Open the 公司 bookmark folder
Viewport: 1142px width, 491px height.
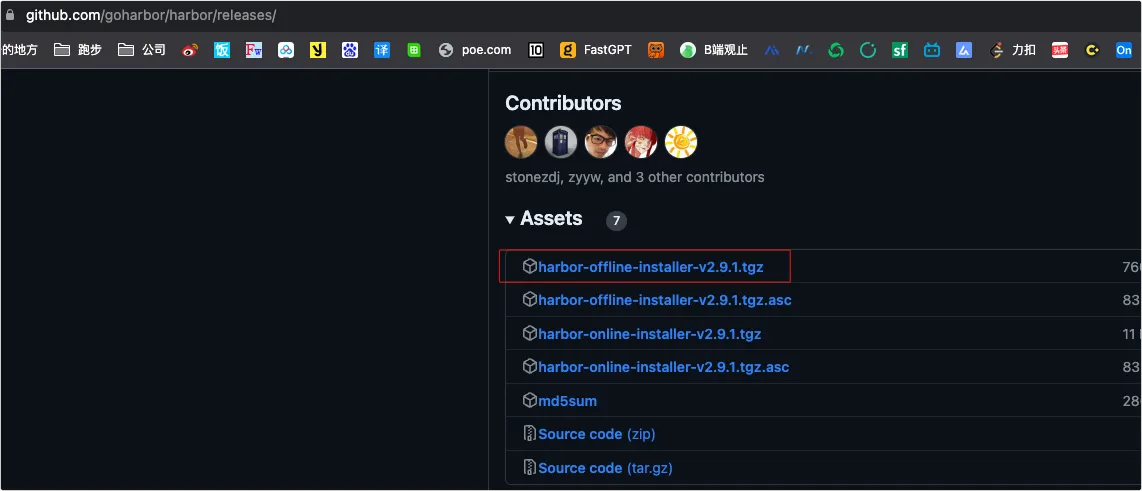[x=142, y=50]
